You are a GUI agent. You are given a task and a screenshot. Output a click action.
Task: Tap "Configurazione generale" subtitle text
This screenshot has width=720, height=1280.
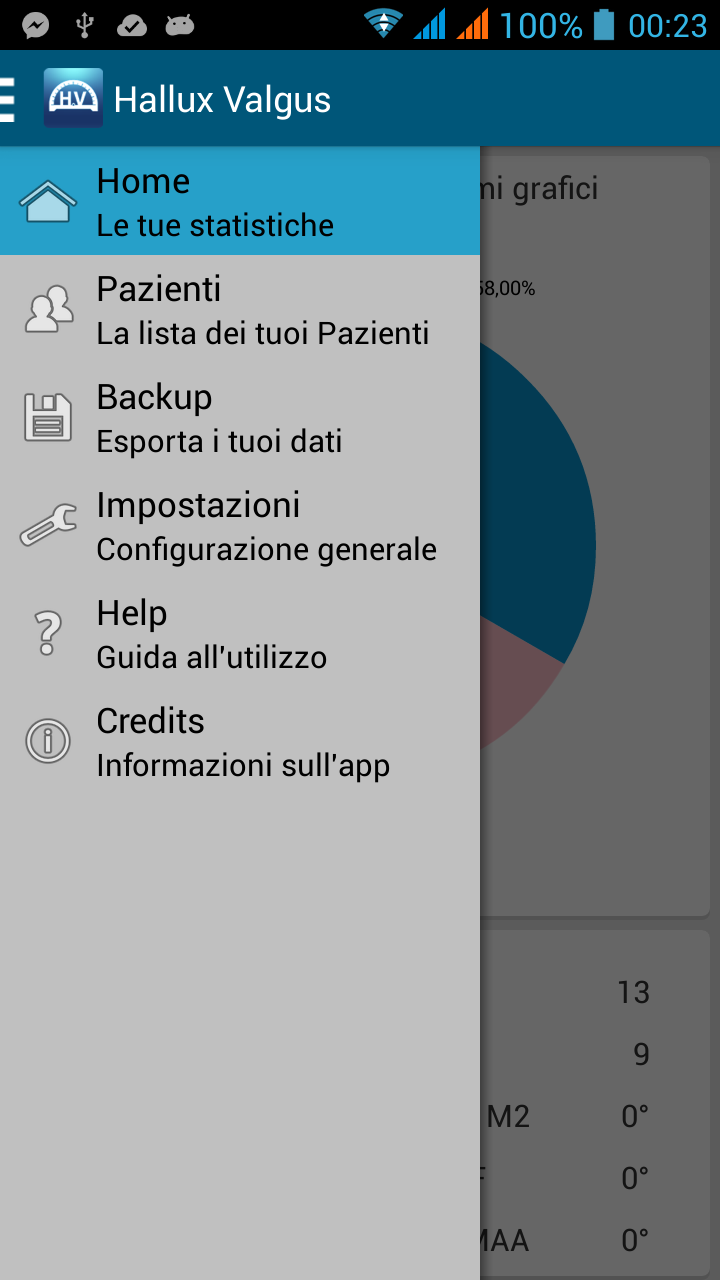[x=267, y=550]
